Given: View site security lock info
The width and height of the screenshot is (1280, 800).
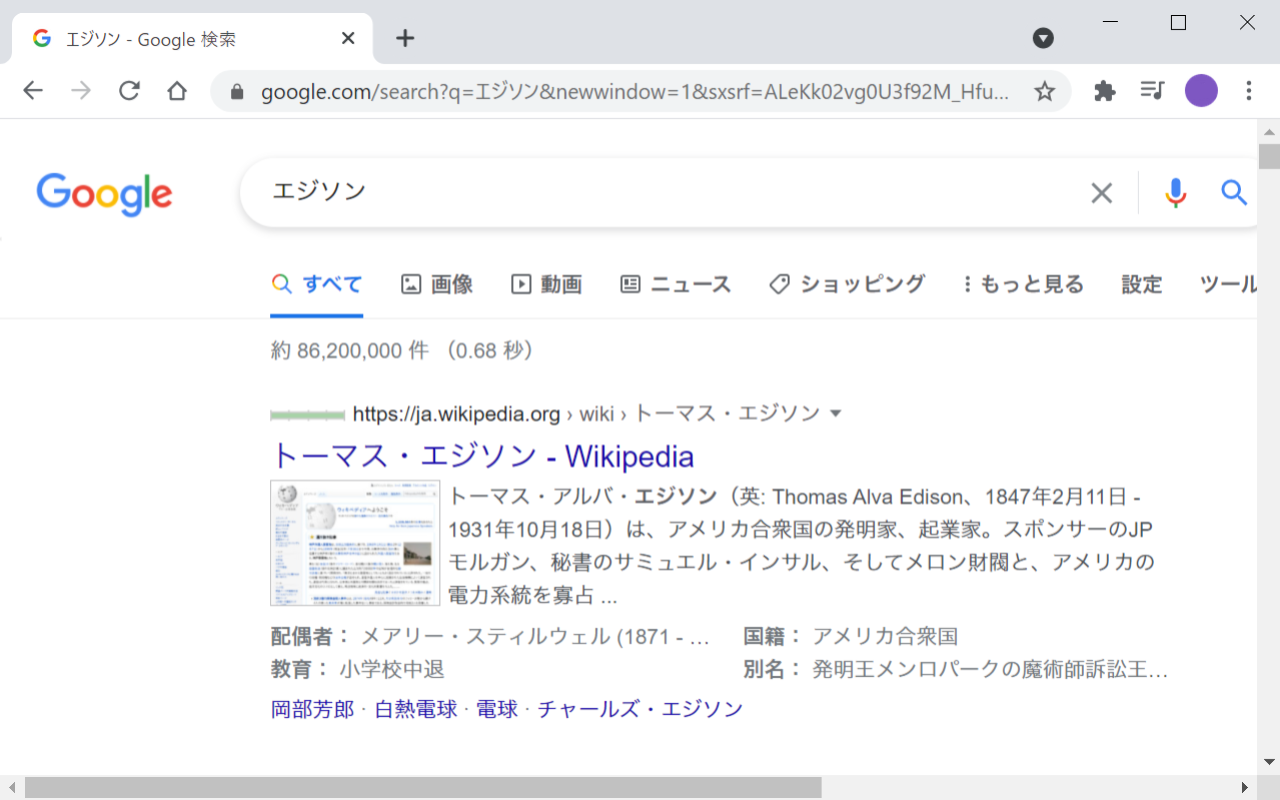Looking at the screenshot, I should (237, 92).
